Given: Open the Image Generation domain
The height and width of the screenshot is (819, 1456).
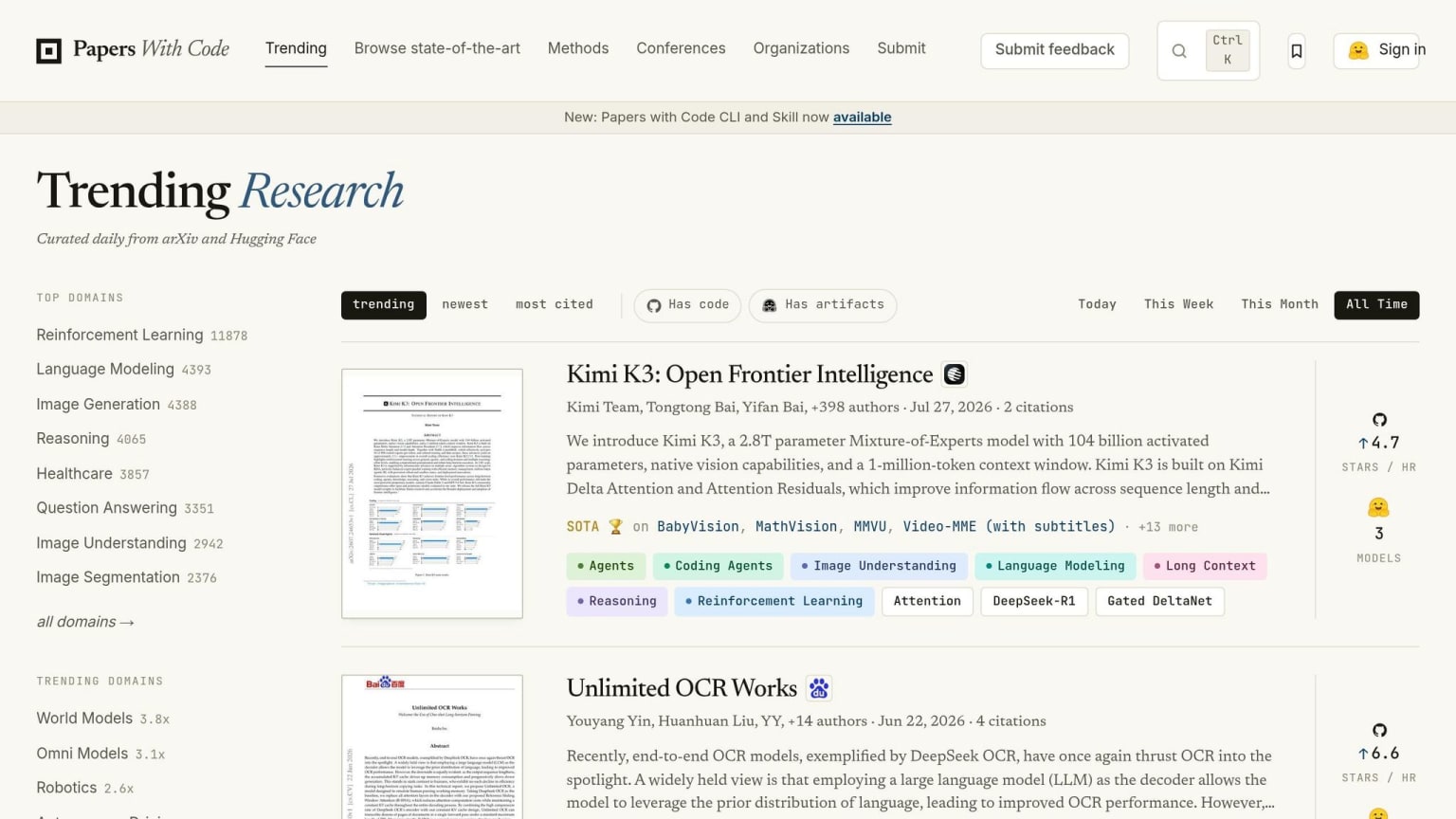Looking at the screenshot, I should tap(117, 405).
